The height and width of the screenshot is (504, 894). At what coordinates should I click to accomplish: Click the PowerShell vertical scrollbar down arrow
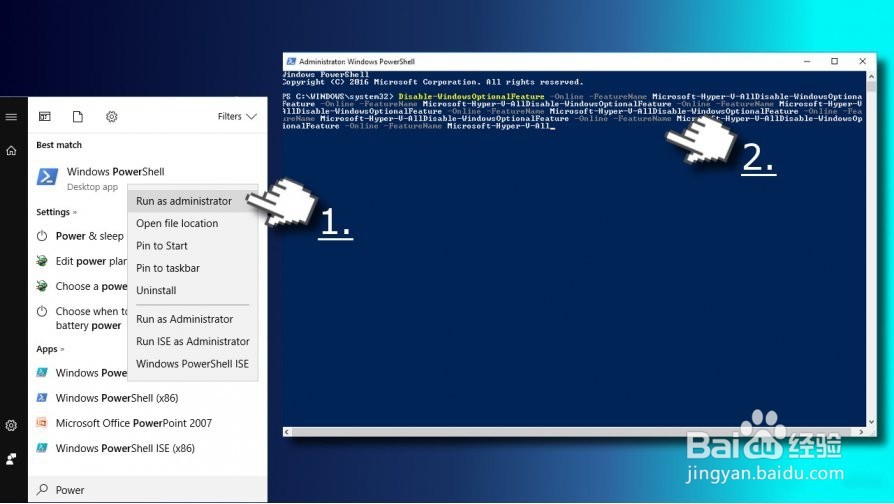[x=871, y=422]
